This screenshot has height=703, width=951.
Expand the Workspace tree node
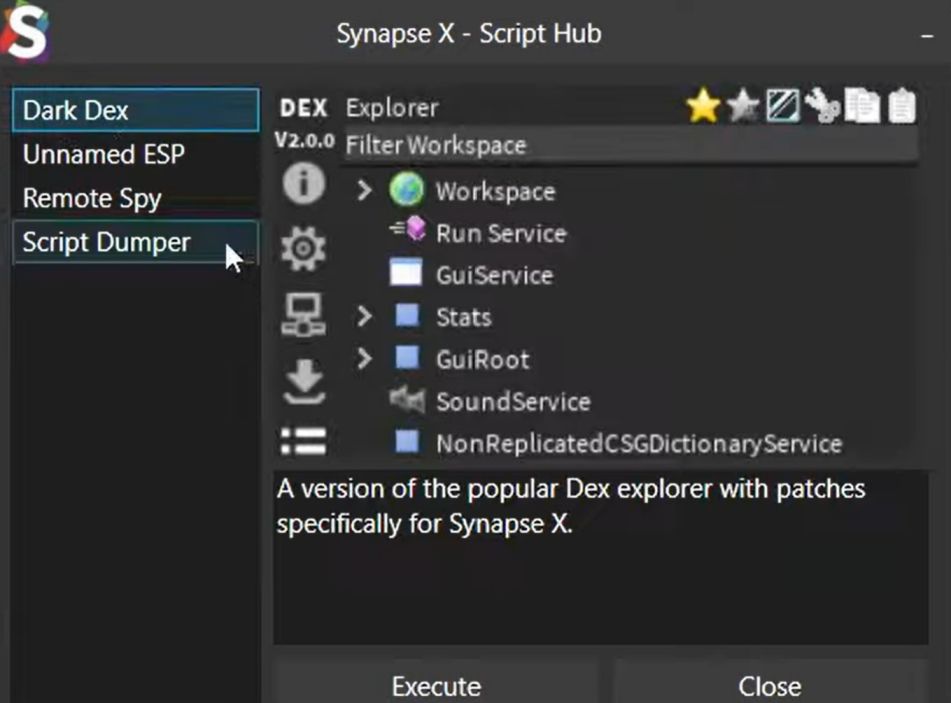point(365,190)
